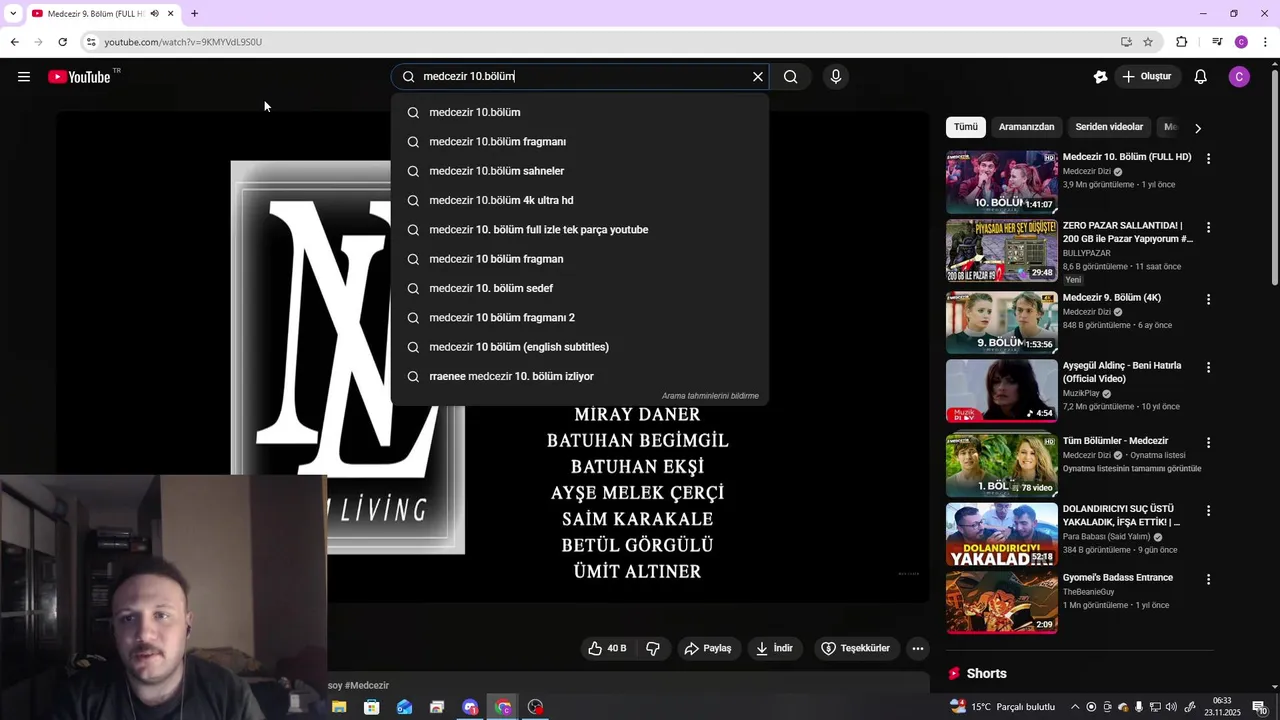1280x720 pixels.
Task: Open the weather widget 15°C Parçalı bulutlu
Action: tap(1002, 707)
